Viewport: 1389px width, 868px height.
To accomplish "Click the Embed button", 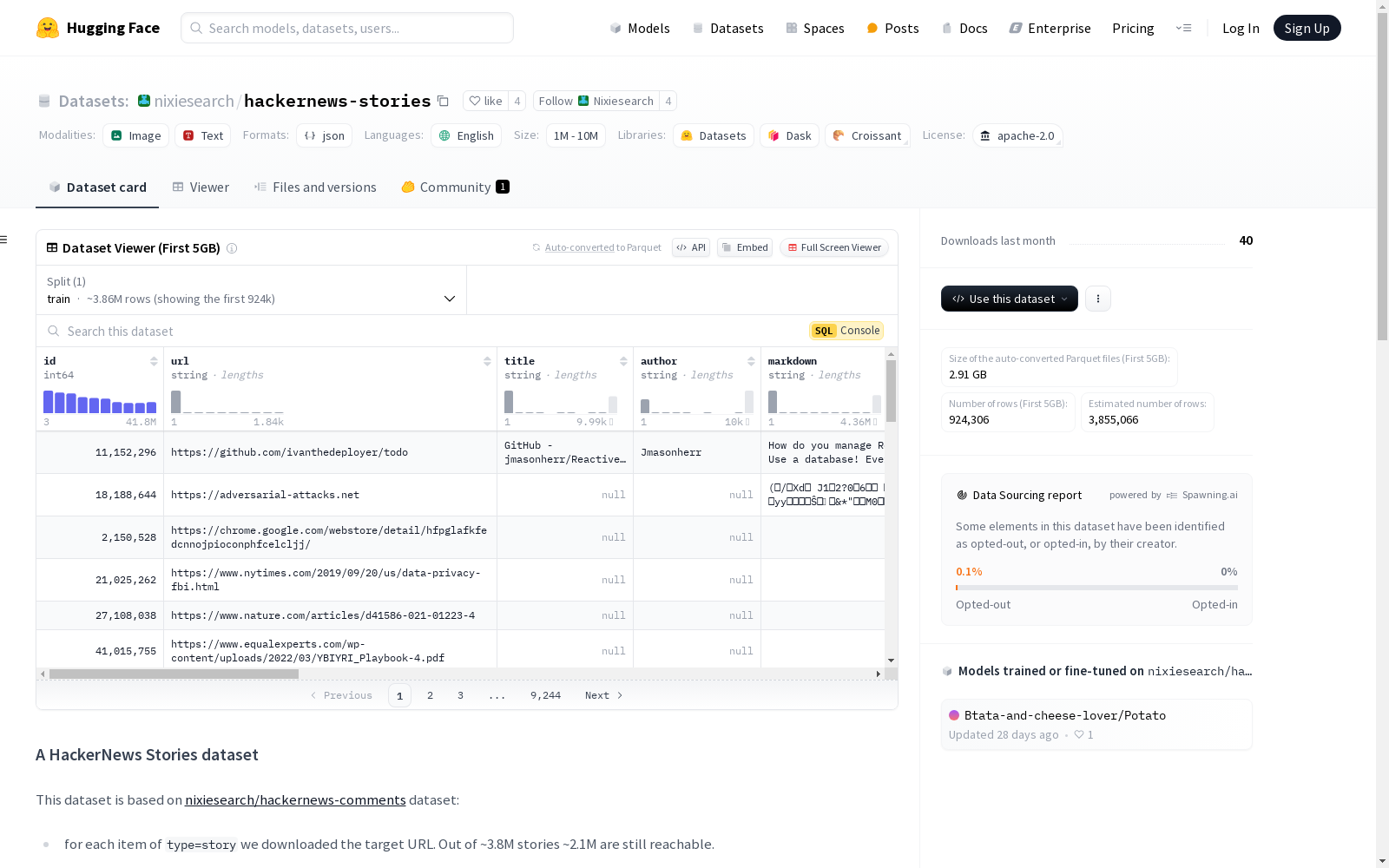I will tap(745, 247).
